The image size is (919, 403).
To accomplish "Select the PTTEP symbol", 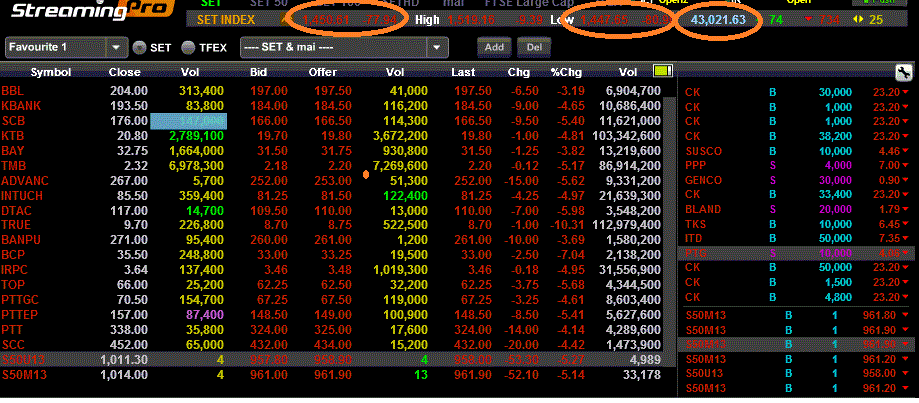I will pos(19,315).
